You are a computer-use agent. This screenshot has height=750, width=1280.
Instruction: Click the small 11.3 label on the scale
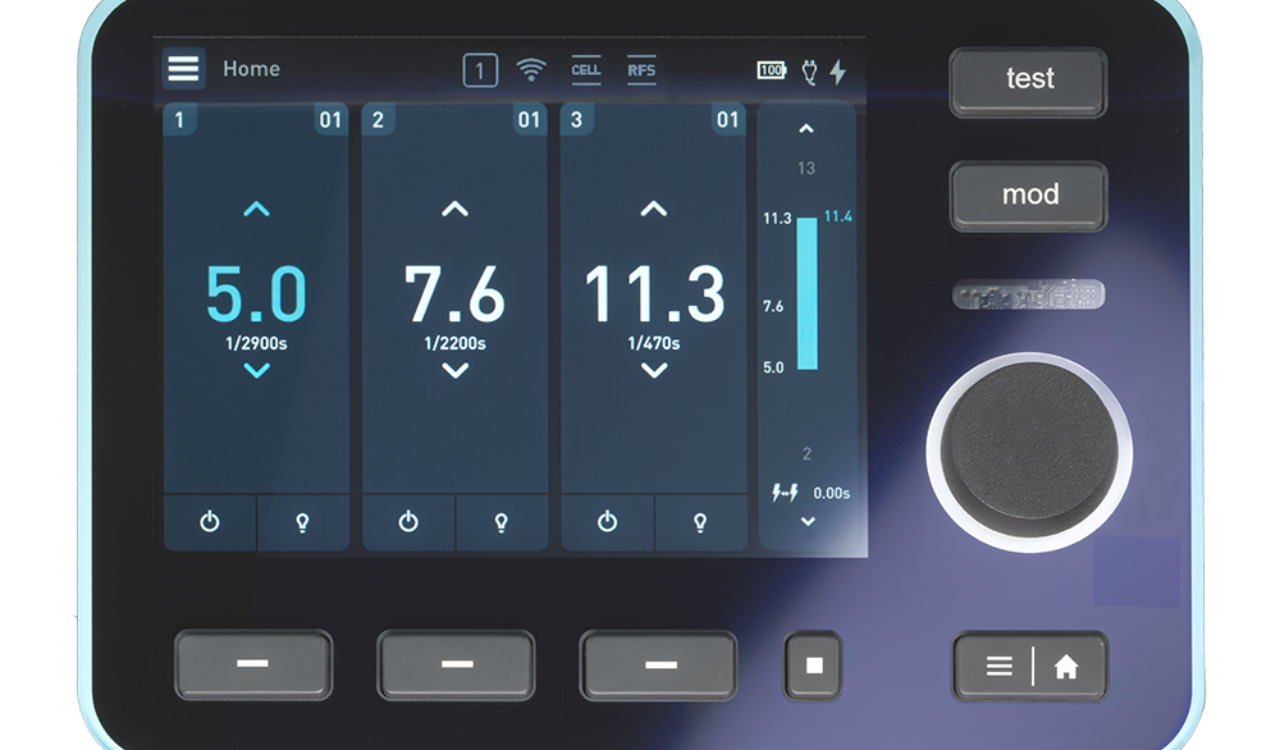(777, 218)
